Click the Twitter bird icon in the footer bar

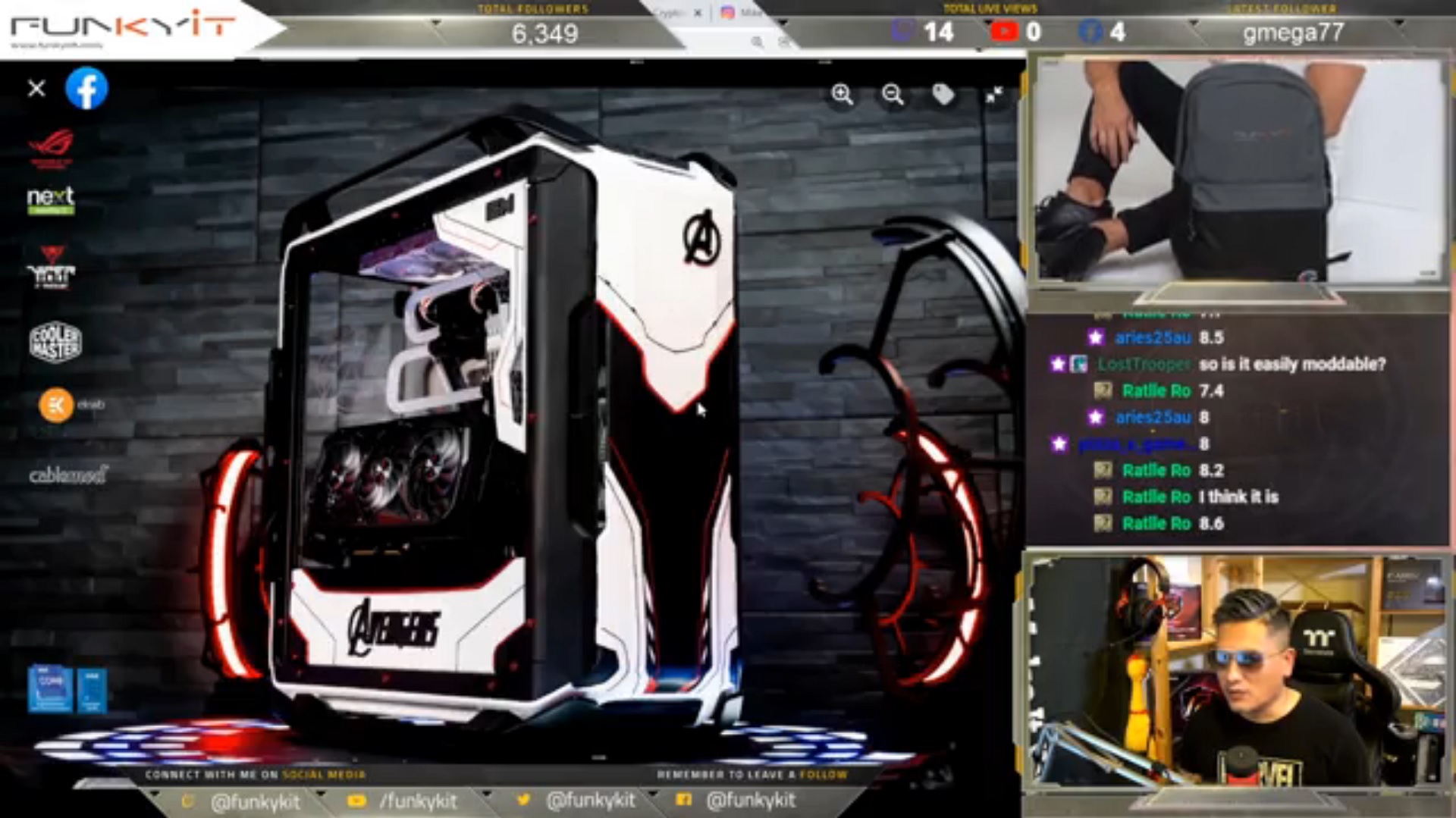coord(523,799)
